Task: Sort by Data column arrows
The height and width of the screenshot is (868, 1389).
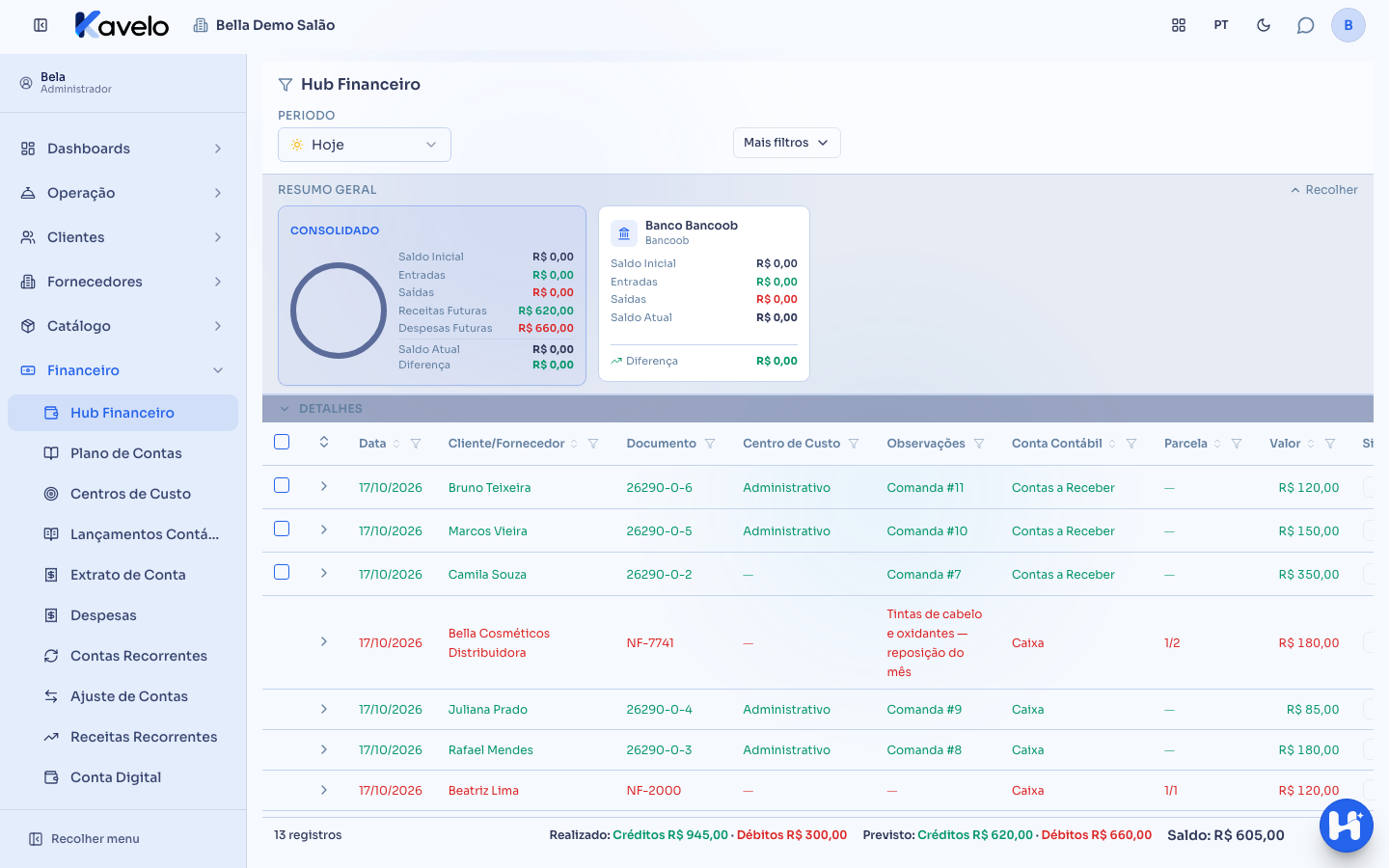Action: pyautogui.click(x=396, y=444)
